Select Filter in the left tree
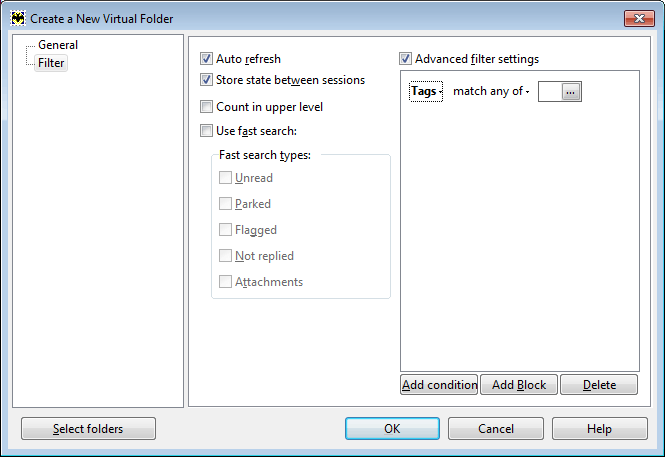The image size is (665, 457). point(51,63)
